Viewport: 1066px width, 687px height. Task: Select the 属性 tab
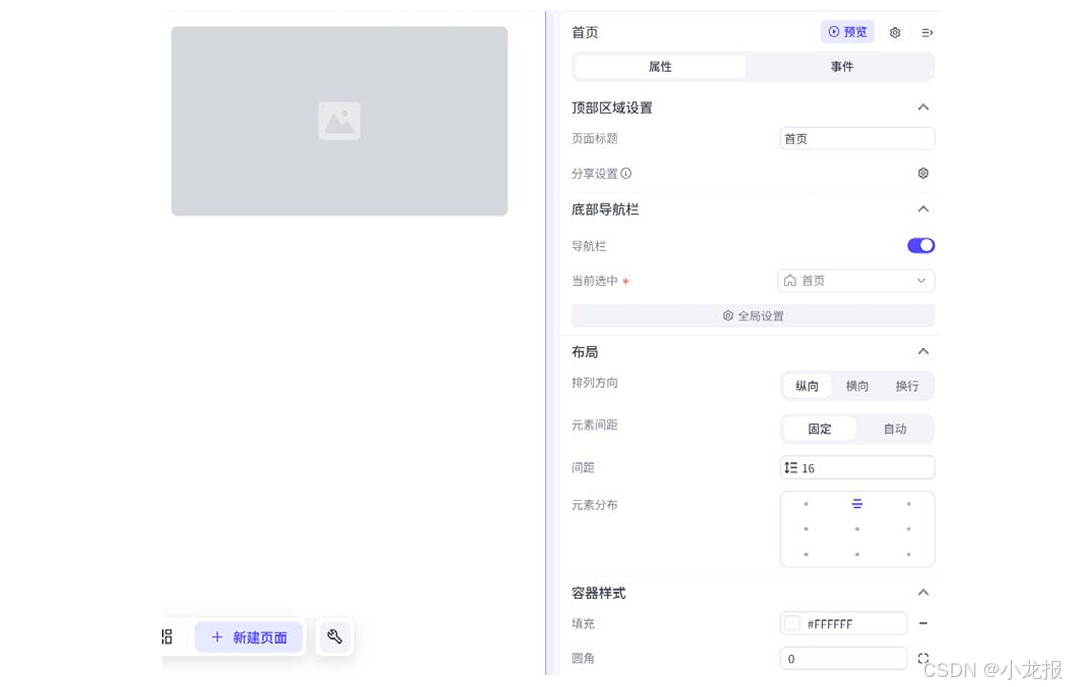click(659, 66)
